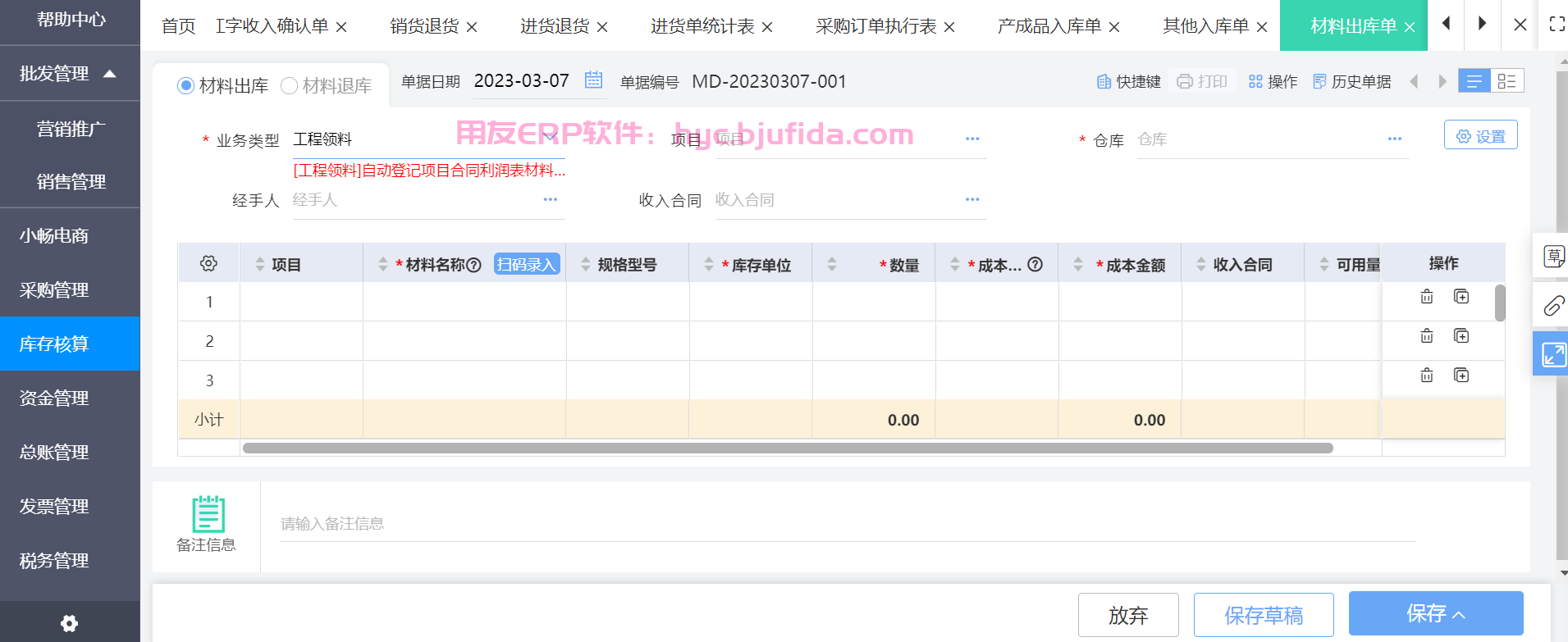Switch to 进货退货 tab
The height and width of the screenshot is (642, 1568).
(x=555, y=26)
